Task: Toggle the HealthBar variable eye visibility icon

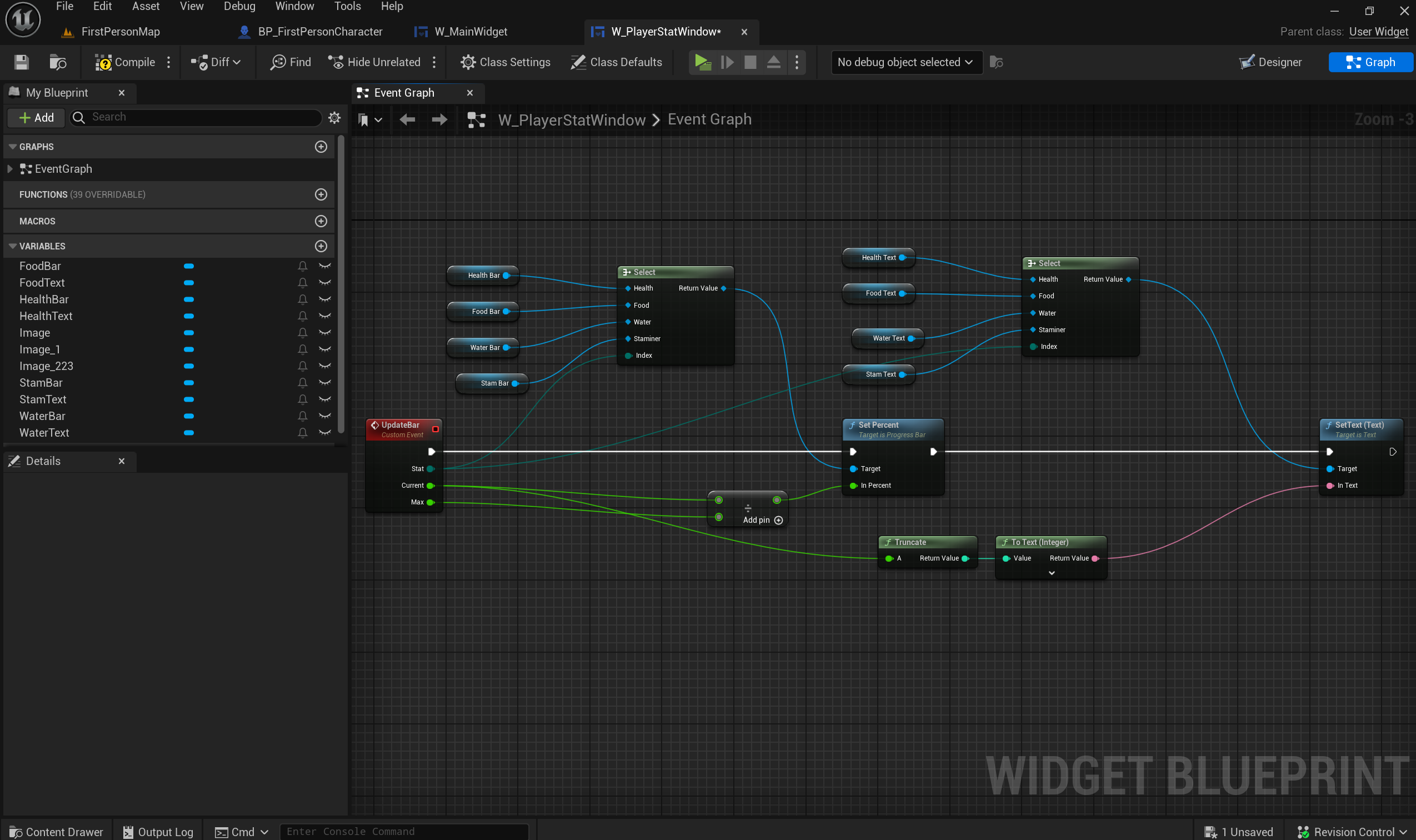Action: [325, 299]
